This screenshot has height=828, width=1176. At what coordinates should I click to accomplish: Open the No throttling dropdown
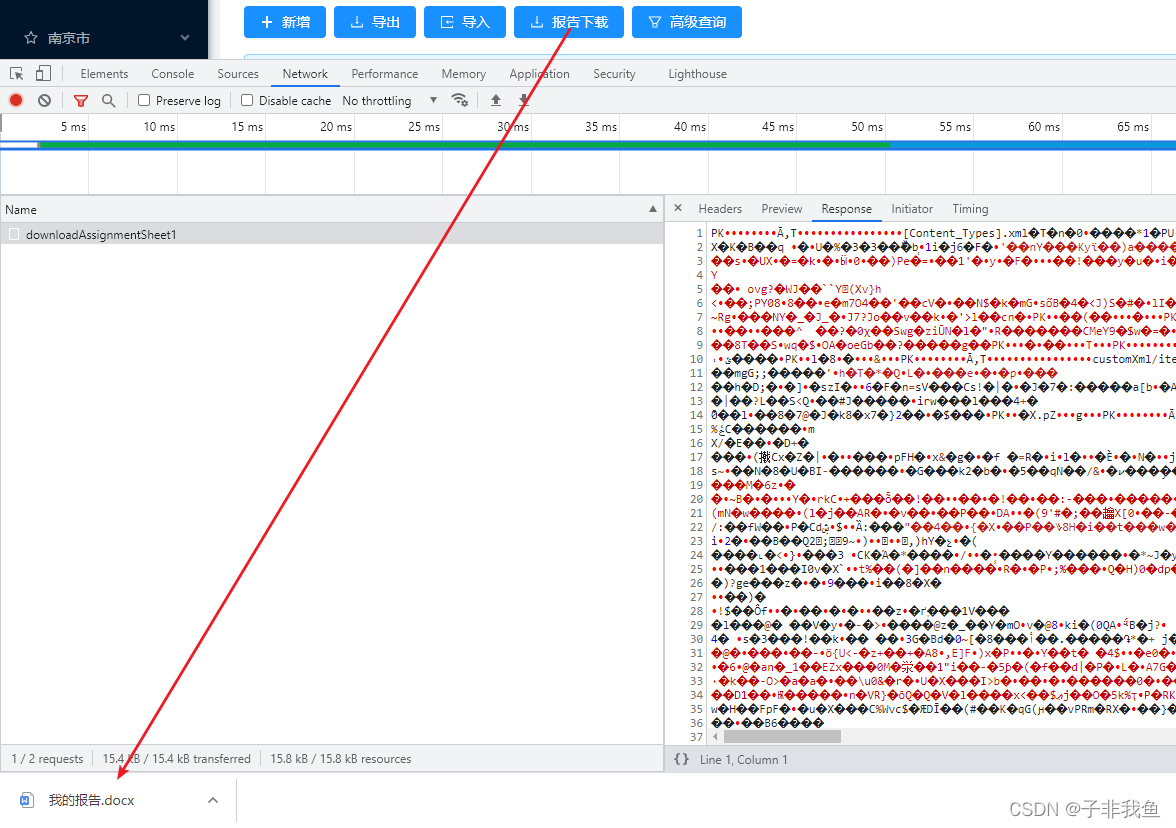[x=389, y=100]
